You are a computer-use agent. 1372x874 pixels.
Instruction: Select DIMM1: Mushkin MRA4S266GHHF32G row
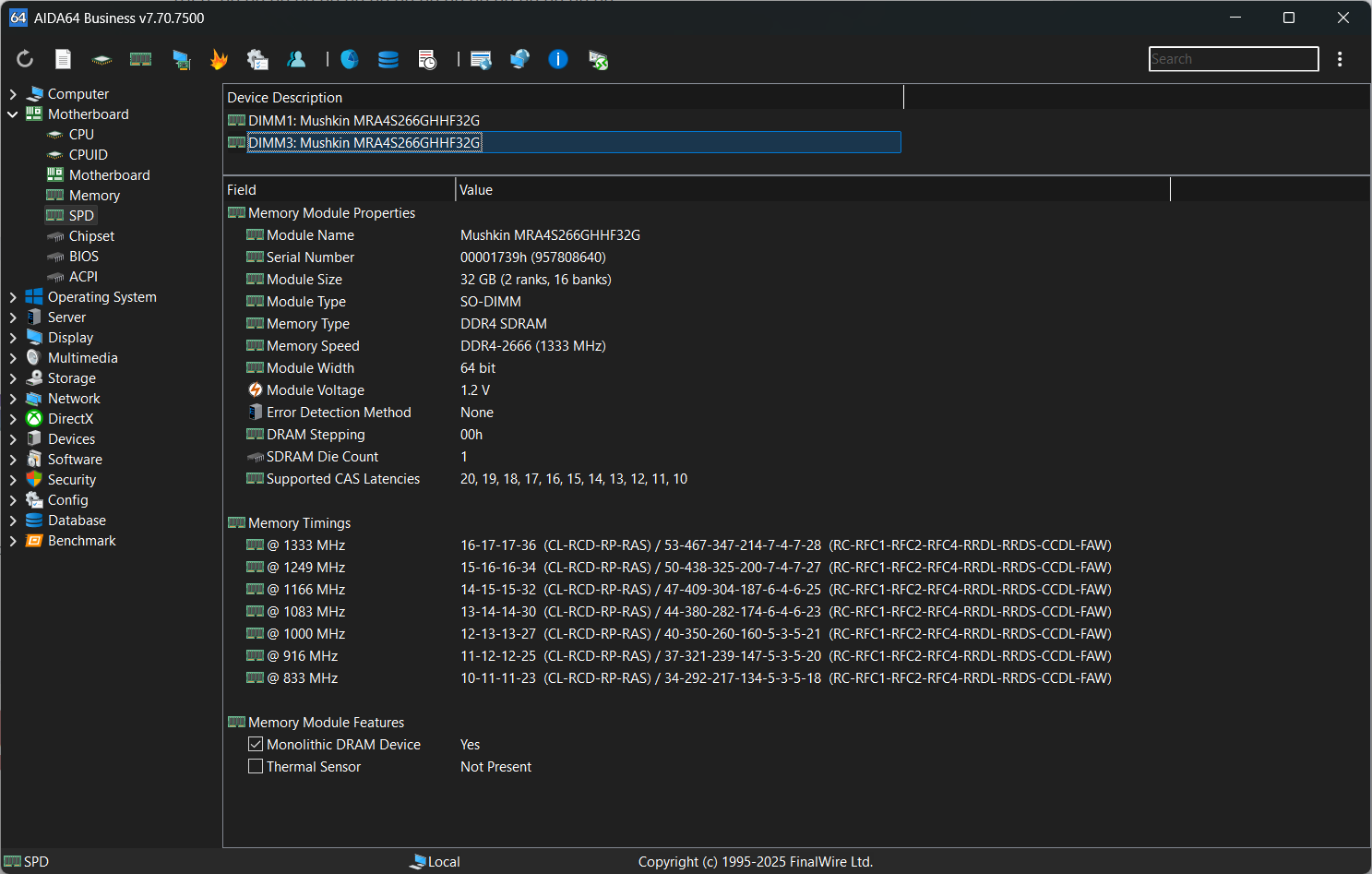coord(563,120)
